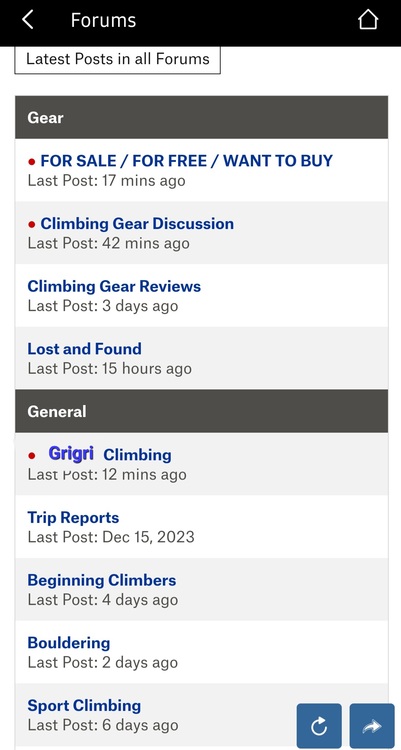The image size is (401, 750).
Task: Click the refresh icon button
Action: [319, 726]
